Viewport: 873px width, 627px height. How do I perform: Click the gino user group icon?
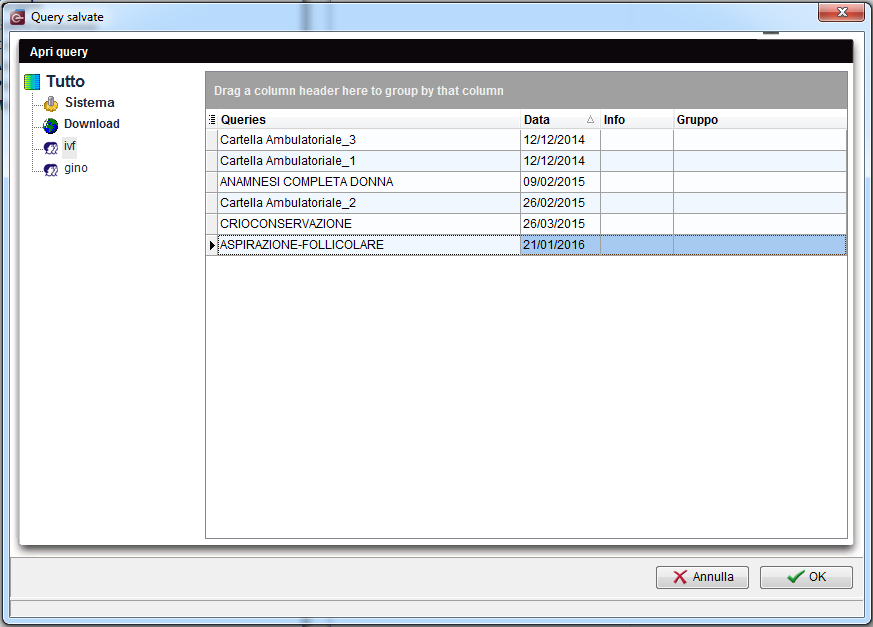tap(51, 169)
